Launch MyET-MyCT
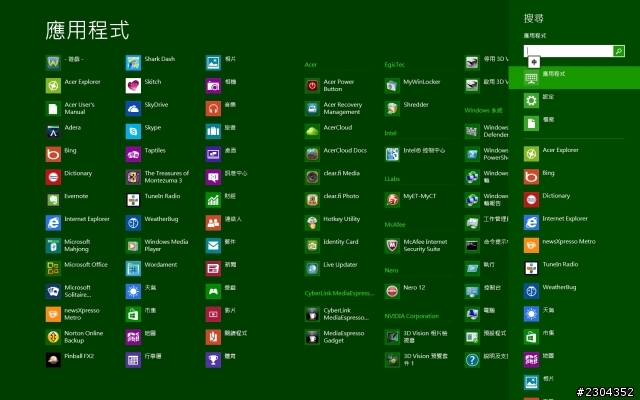 [411, 200]
